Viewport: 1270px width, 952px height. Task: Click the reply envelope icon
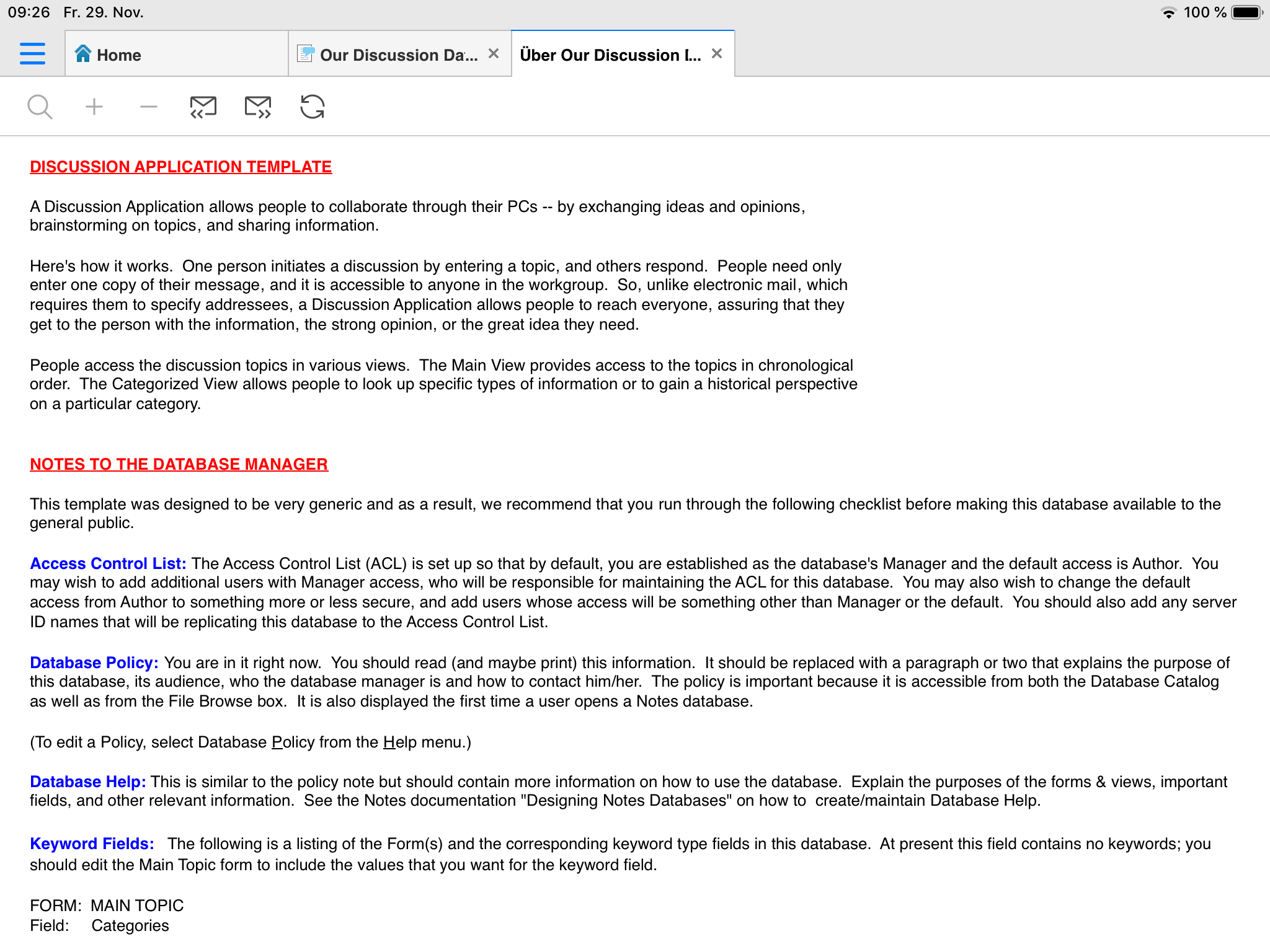coord(203,107)
